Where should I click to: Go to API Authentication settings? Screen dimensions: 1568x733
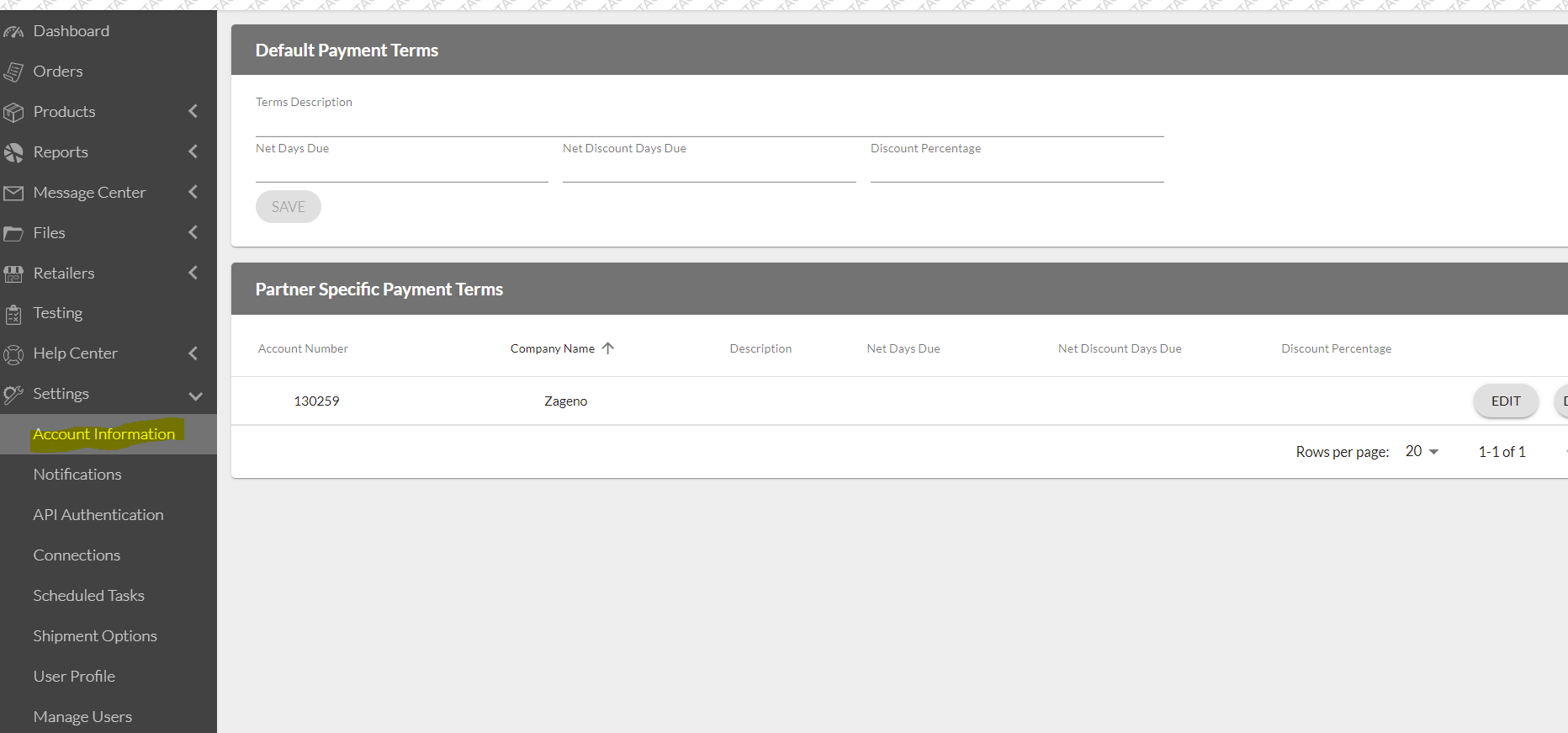point(98,515)
